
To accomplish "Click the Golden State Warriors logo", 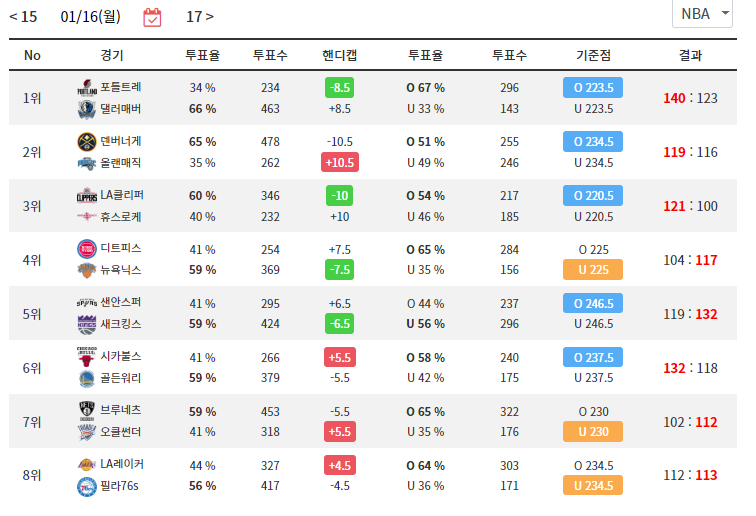I will [x=86, y=378].
